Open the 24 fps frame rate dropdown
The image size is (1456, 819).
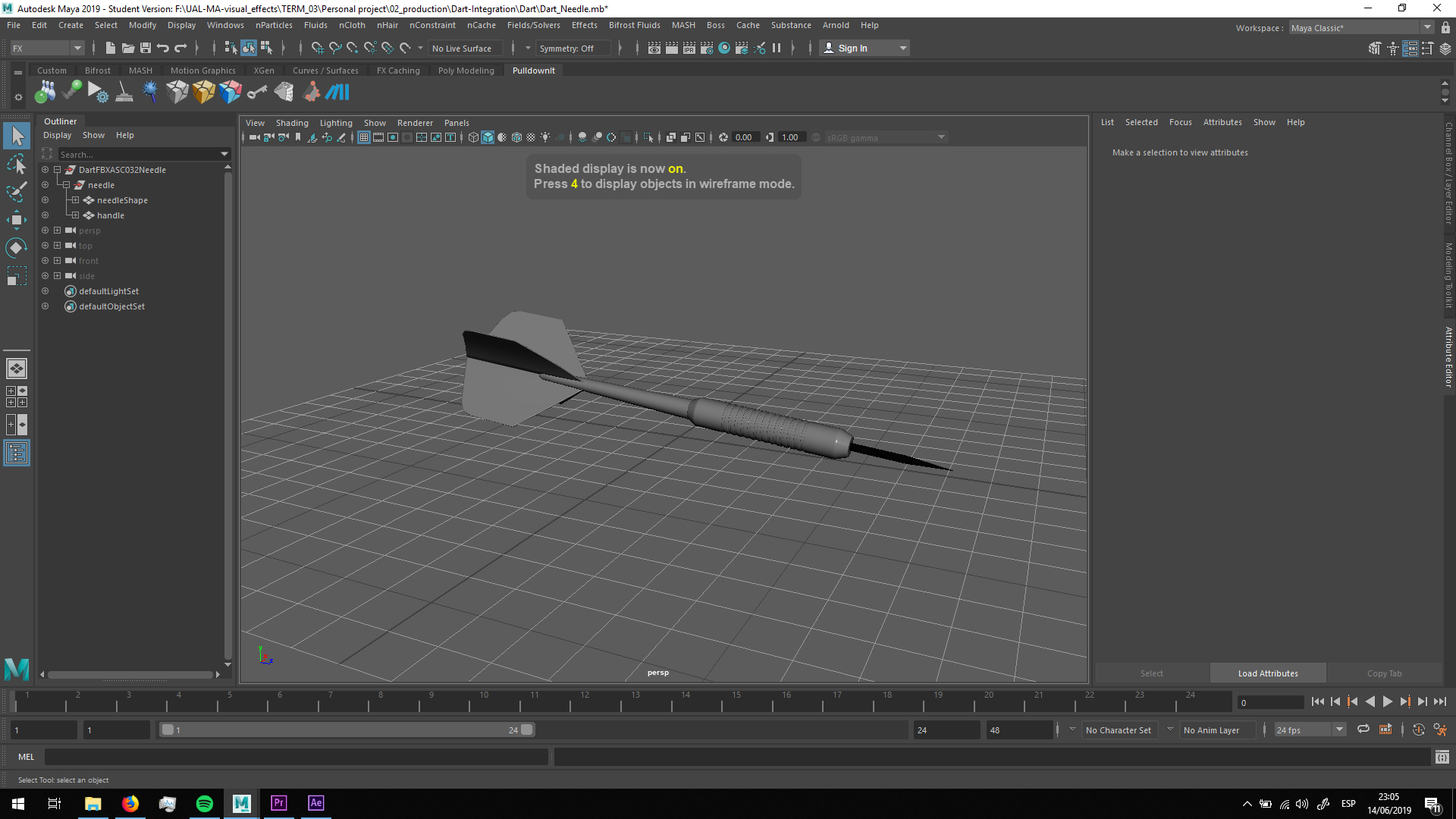click(x=1339, y=730)
